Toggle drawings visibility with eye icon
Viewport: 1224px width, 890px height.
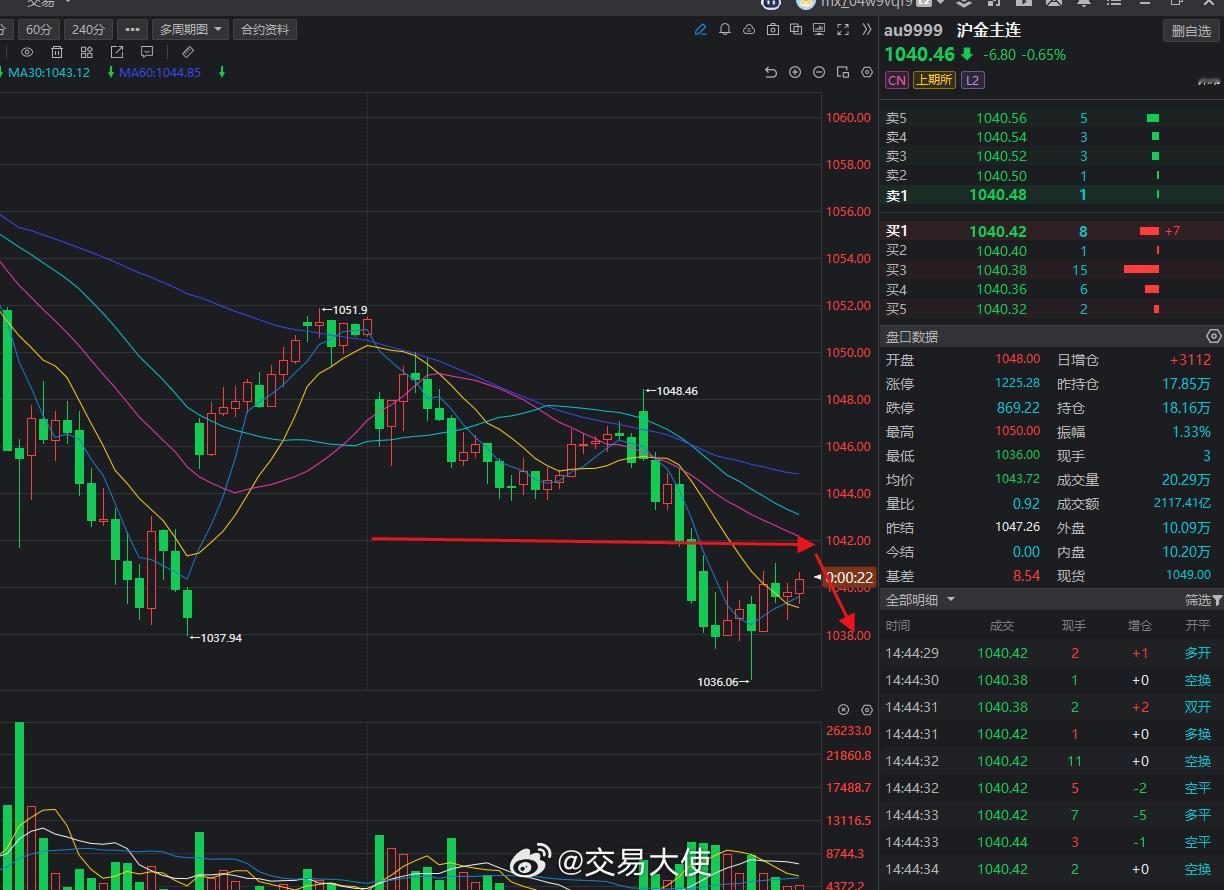(27, 52)
